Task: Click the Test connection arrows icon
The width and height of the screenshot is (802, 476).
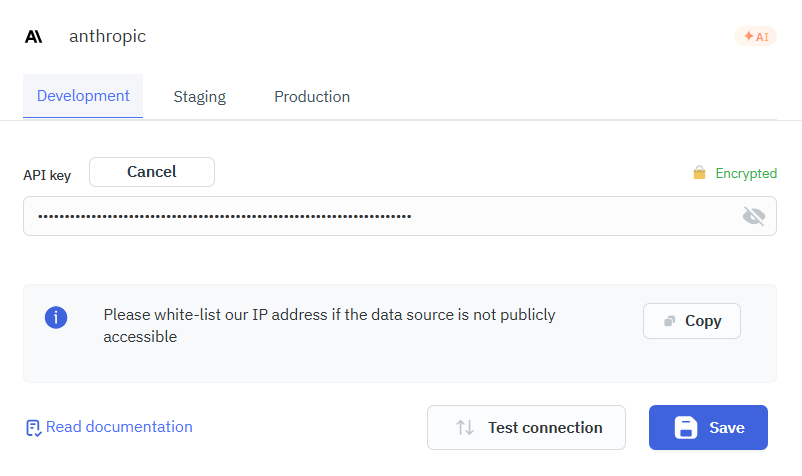Action: [x=465, y=427]
